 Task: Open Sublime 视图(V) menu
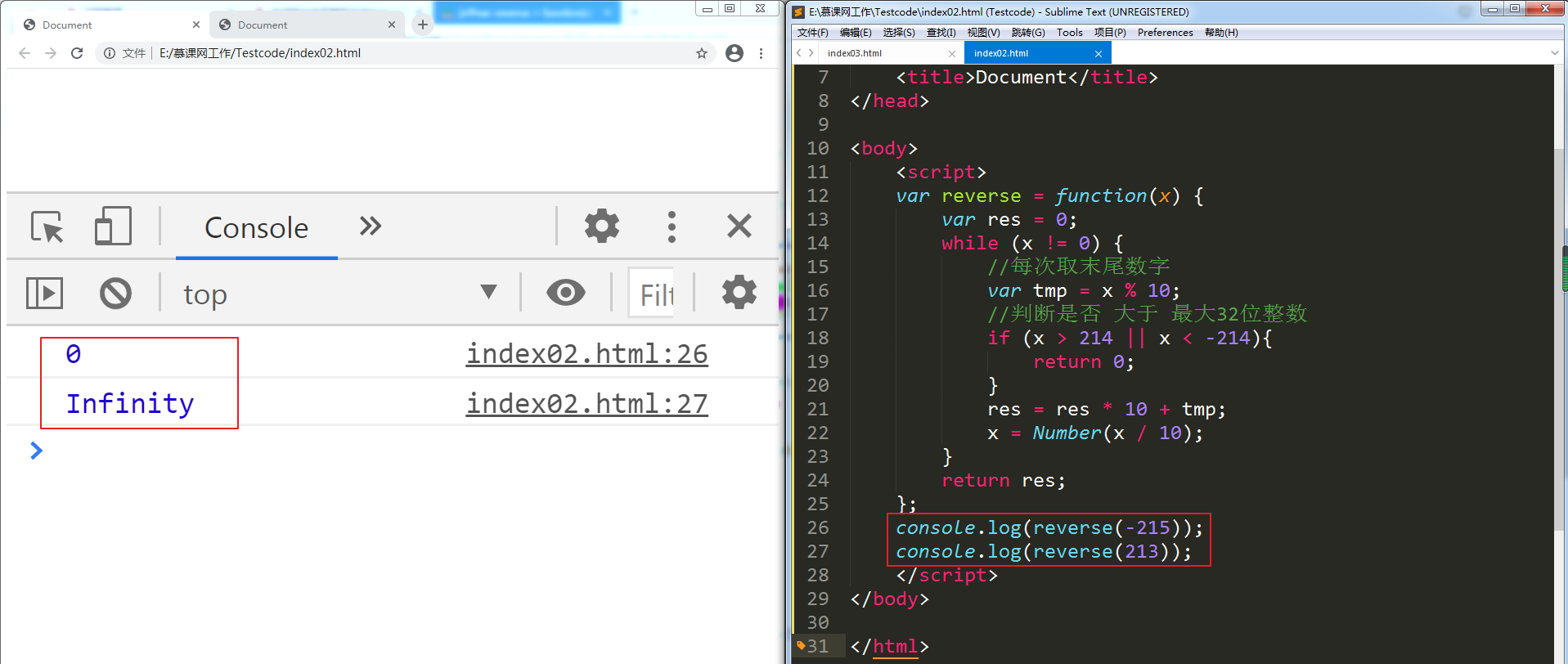tap(983, 33)
